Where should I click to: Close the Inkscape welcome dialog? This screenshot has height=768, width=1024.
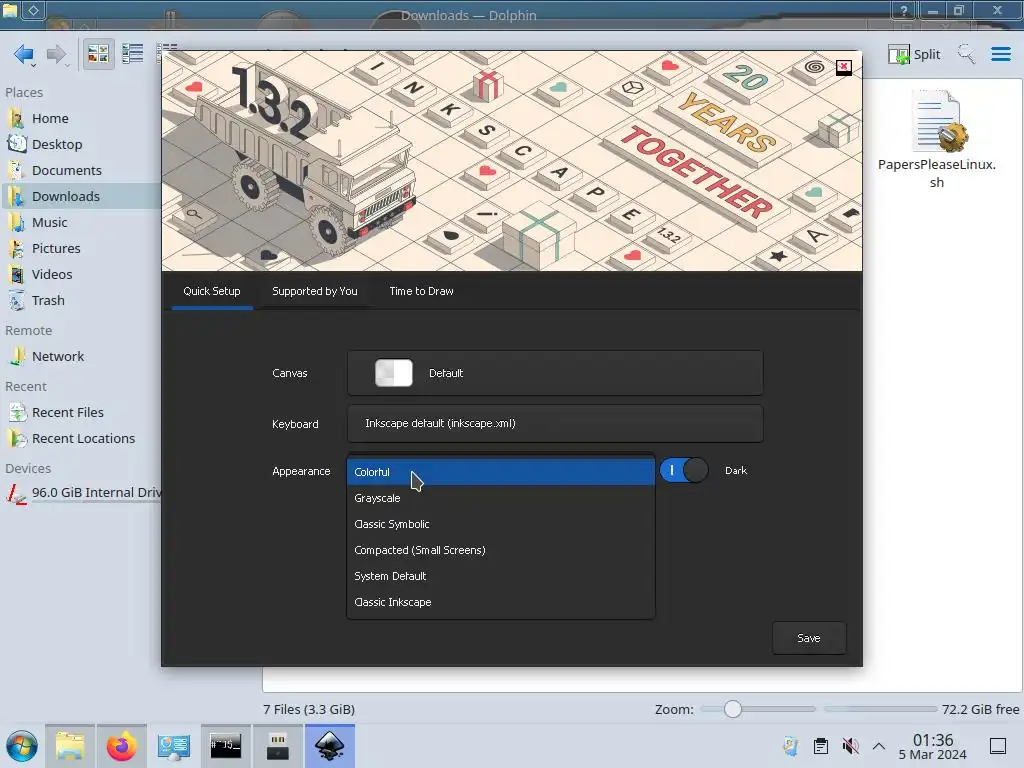[844, 67]
